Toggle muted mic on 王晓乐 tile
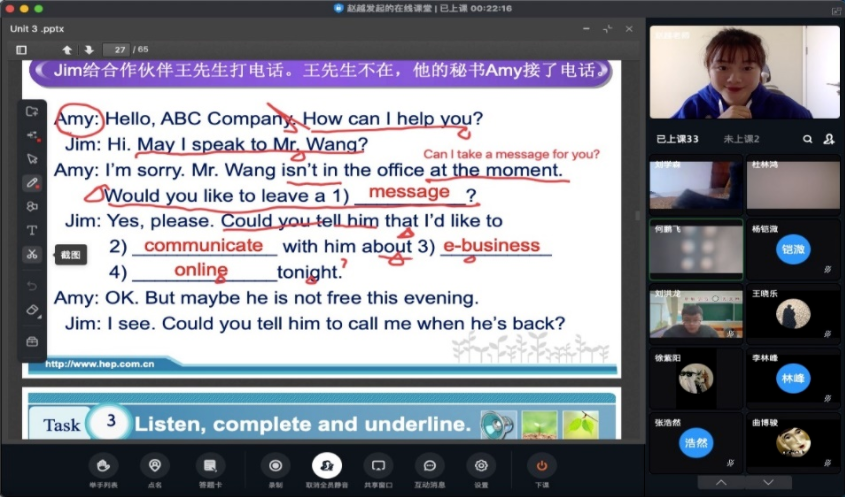The height and width of the screenshot is (497, 845). pyautogui.click(x=828, y=334)
